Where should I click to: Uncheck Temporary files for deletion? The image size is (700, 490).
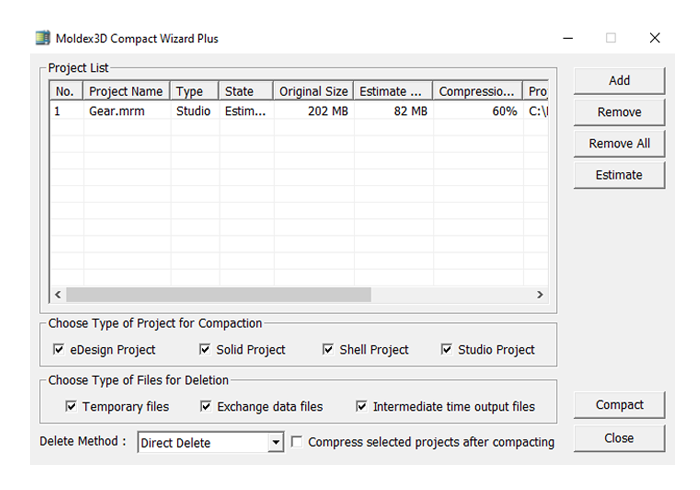71,406
